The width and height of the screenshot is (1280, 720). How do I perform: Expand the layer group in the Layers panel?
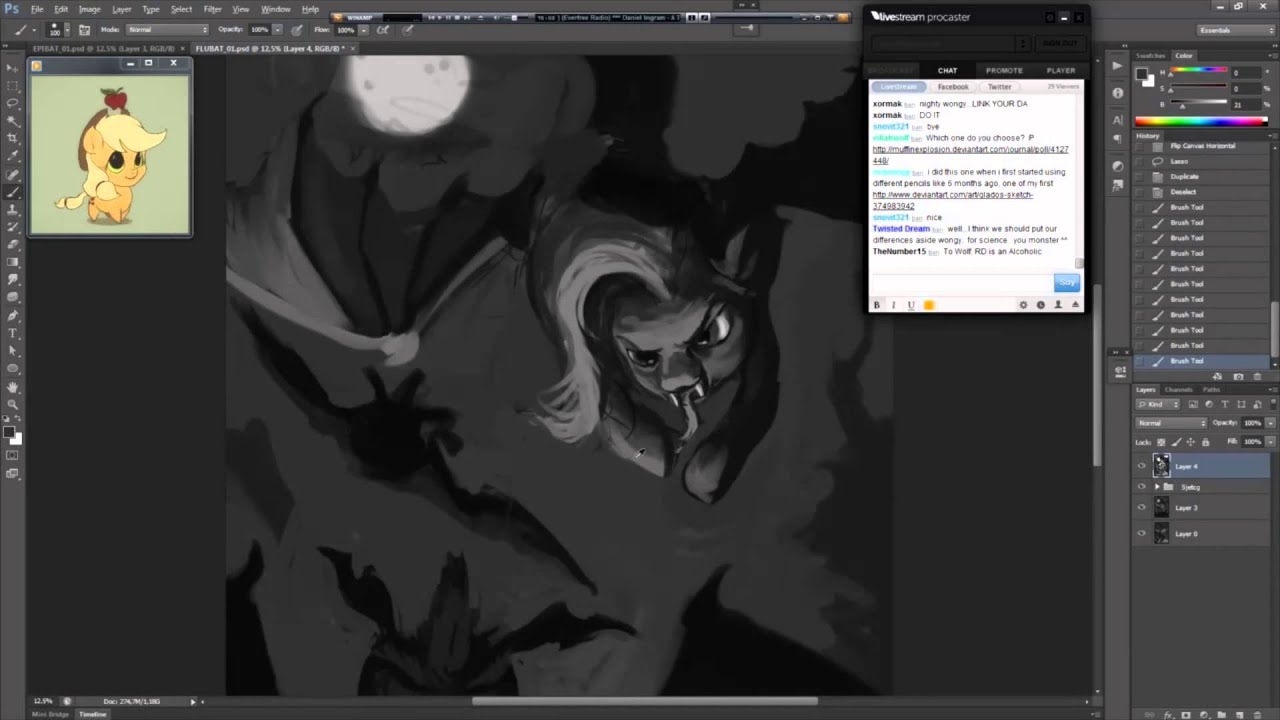tap(1157, 487)
